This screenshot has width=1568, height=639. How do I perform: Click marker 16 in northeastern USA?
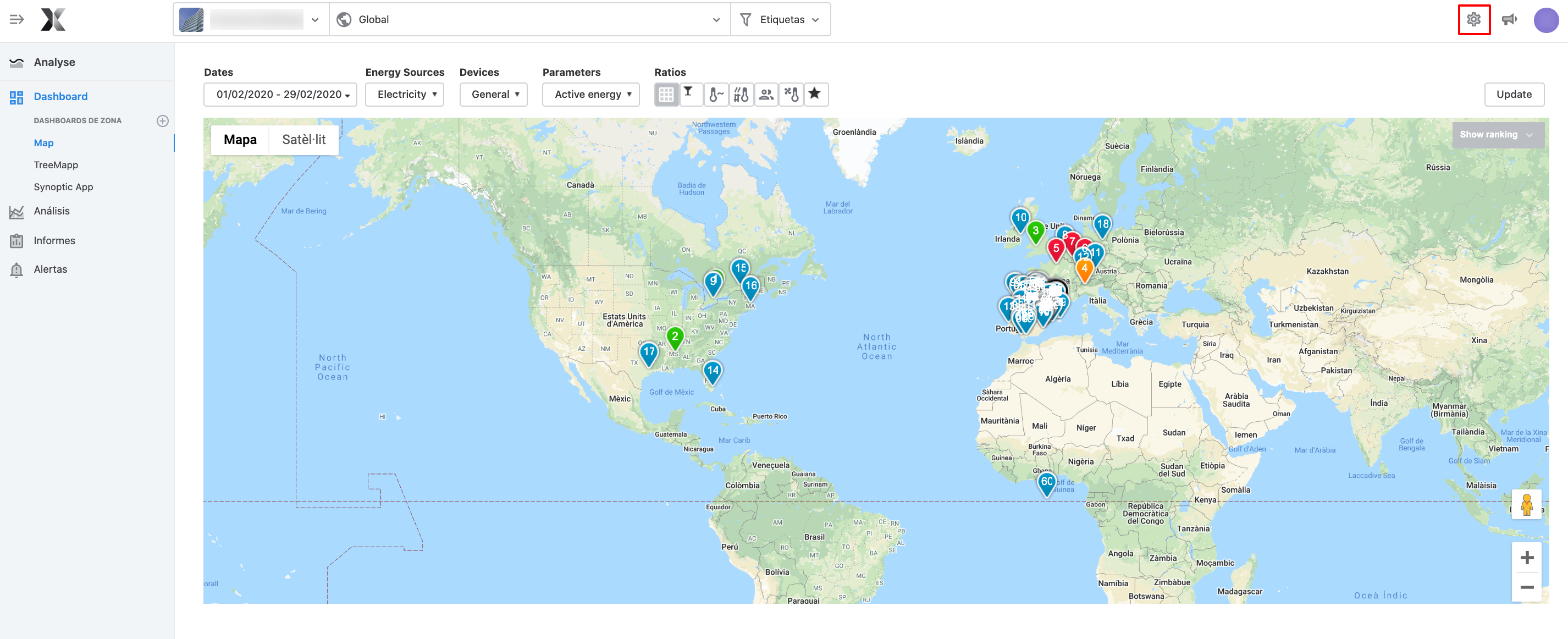pyautogui.click(x=750, y=288)
